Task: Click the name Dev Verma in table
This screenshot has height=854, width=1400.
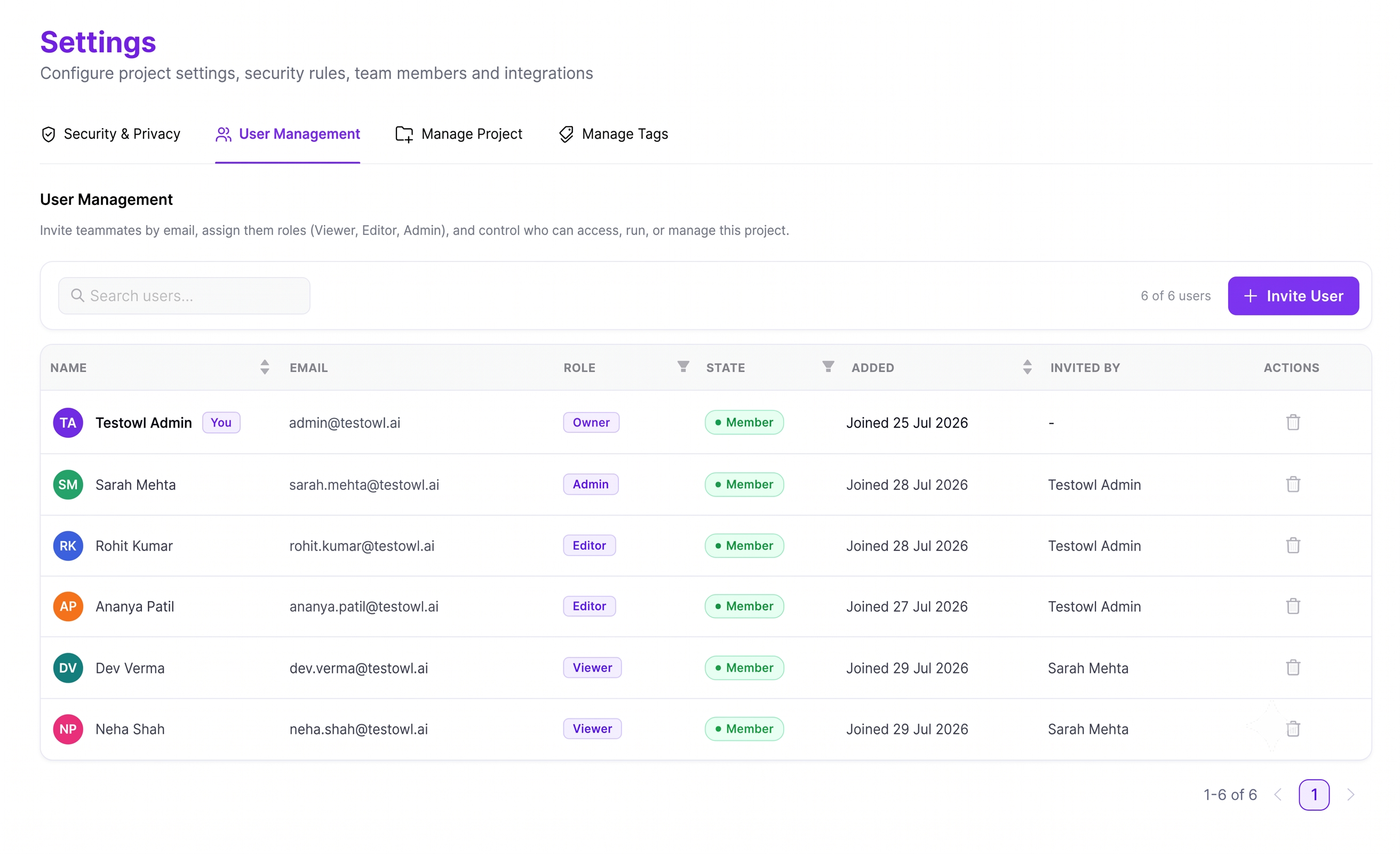Action: pyautogui.click(x=130, y=668)
